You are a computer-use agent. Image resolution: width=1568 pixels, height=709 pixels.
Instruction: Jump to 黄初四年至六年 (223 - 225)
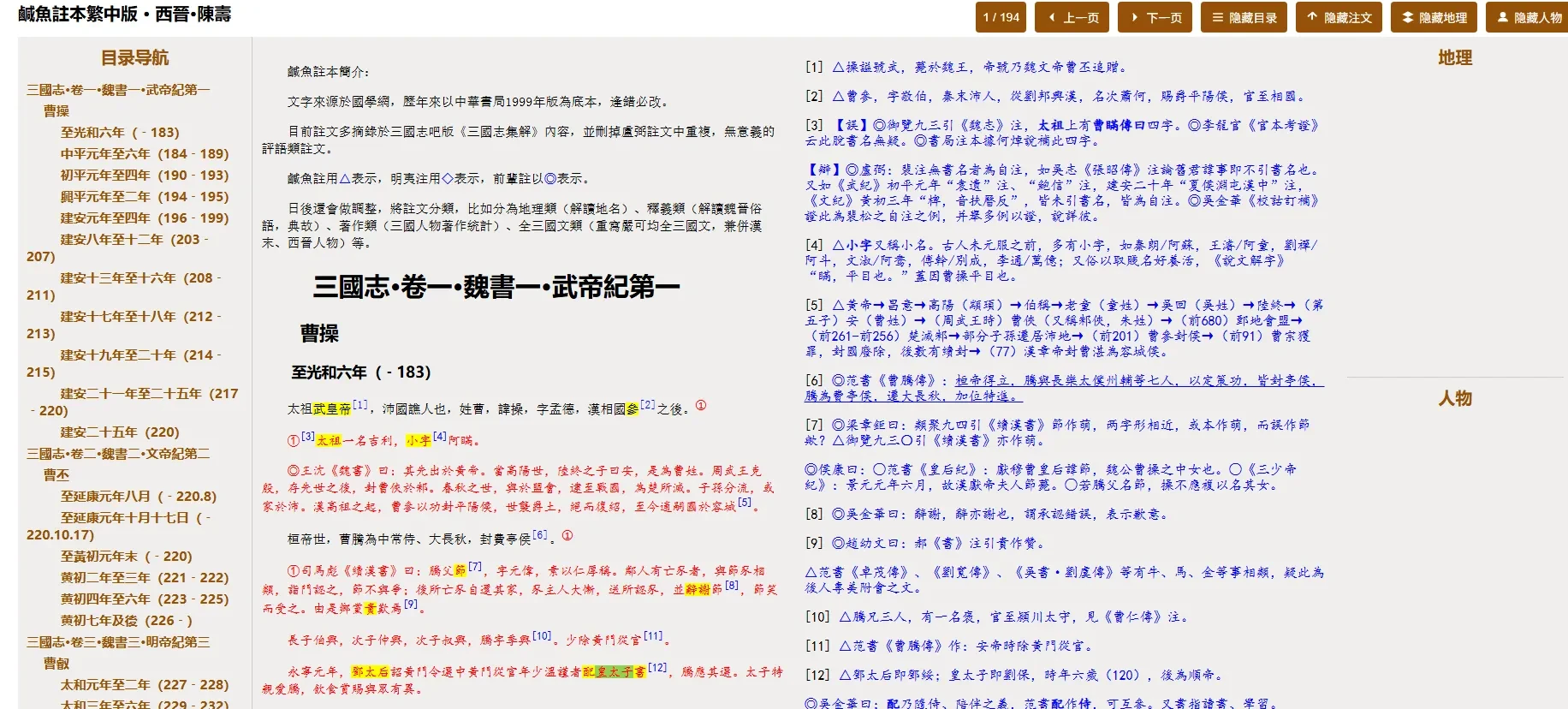[x=145, y=599]
